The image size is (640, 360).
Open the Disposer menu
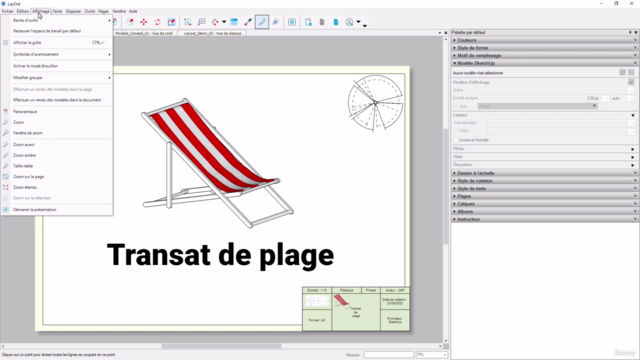point(73,11)
